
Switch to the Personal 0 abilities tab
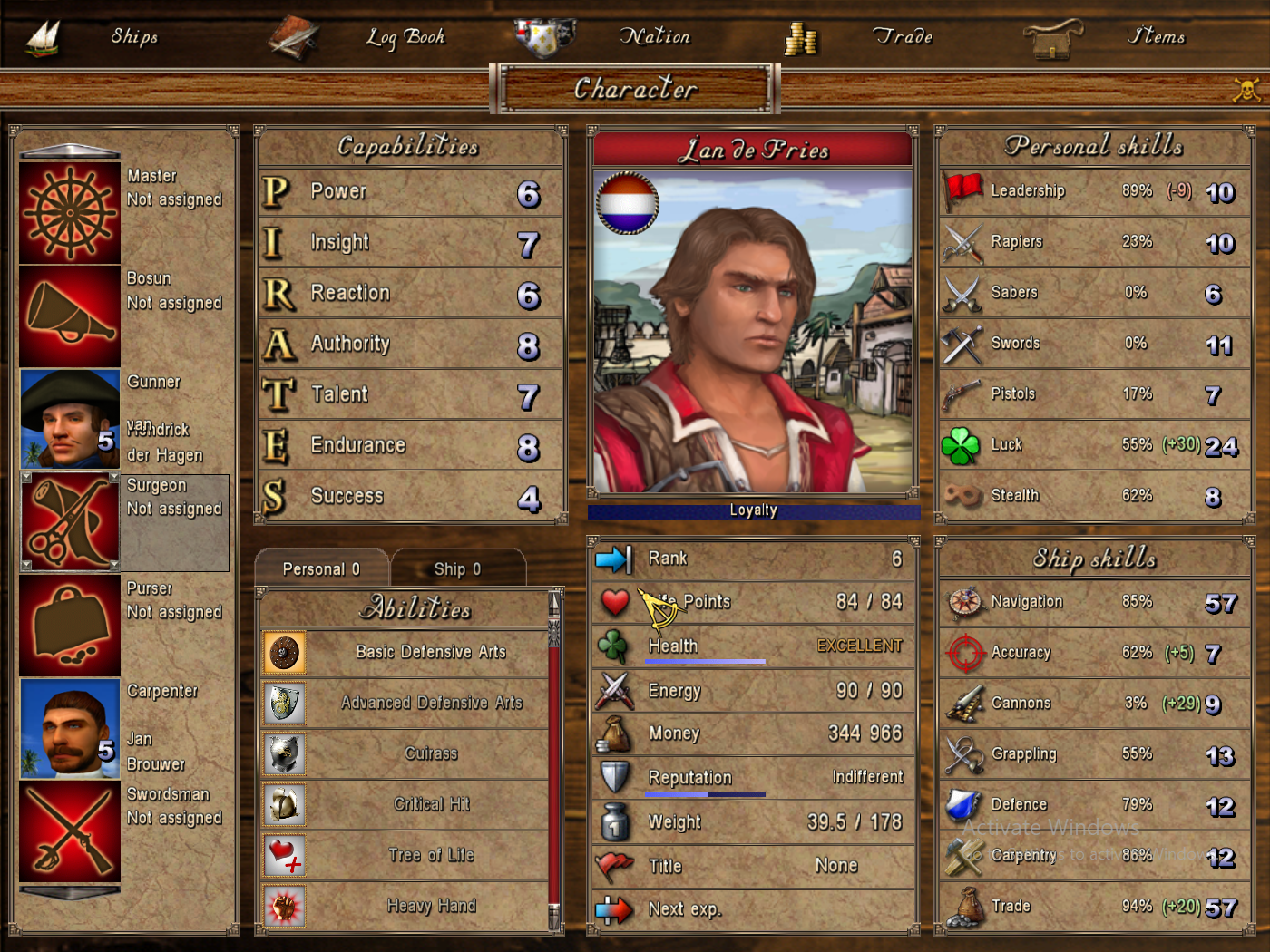click(x=322, y=568)
